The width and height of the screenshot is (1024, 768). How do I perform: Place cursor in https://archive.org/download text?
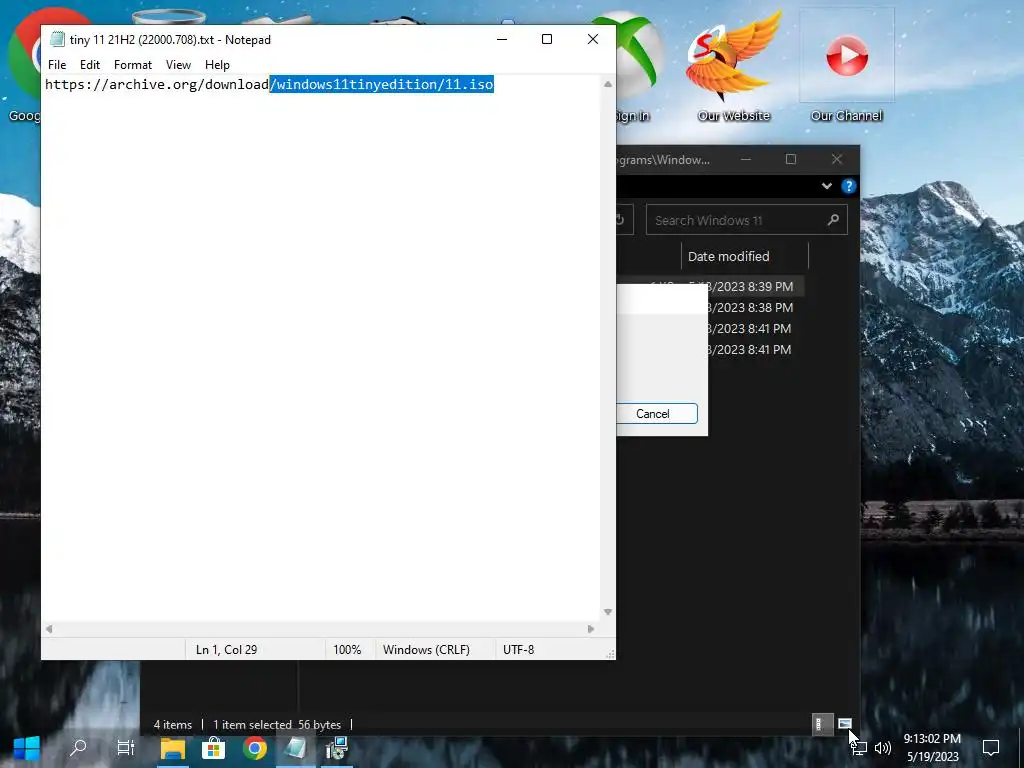pos(157,84)
